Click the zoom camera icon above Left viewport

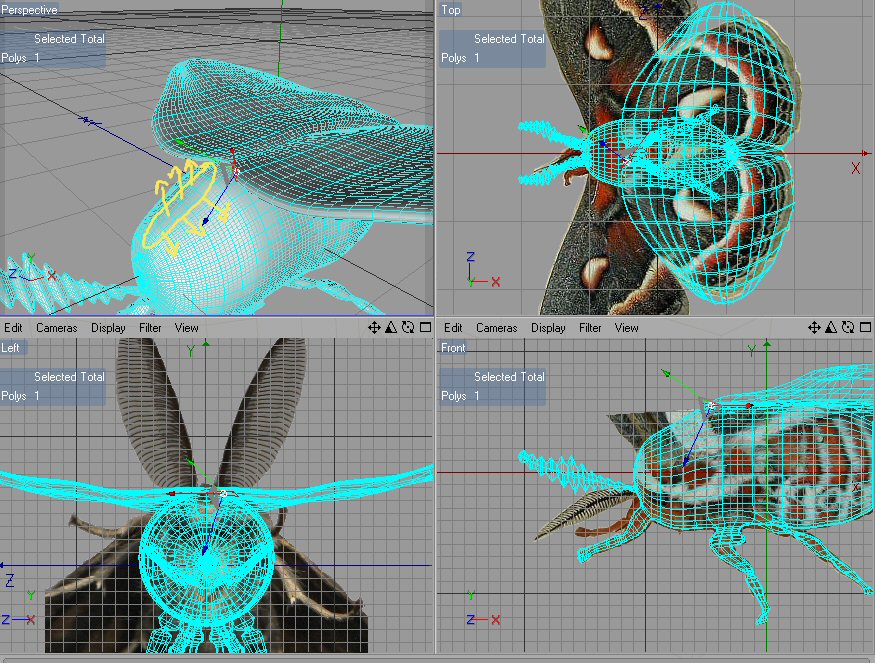pyautogui.click(x=392, y=327)
